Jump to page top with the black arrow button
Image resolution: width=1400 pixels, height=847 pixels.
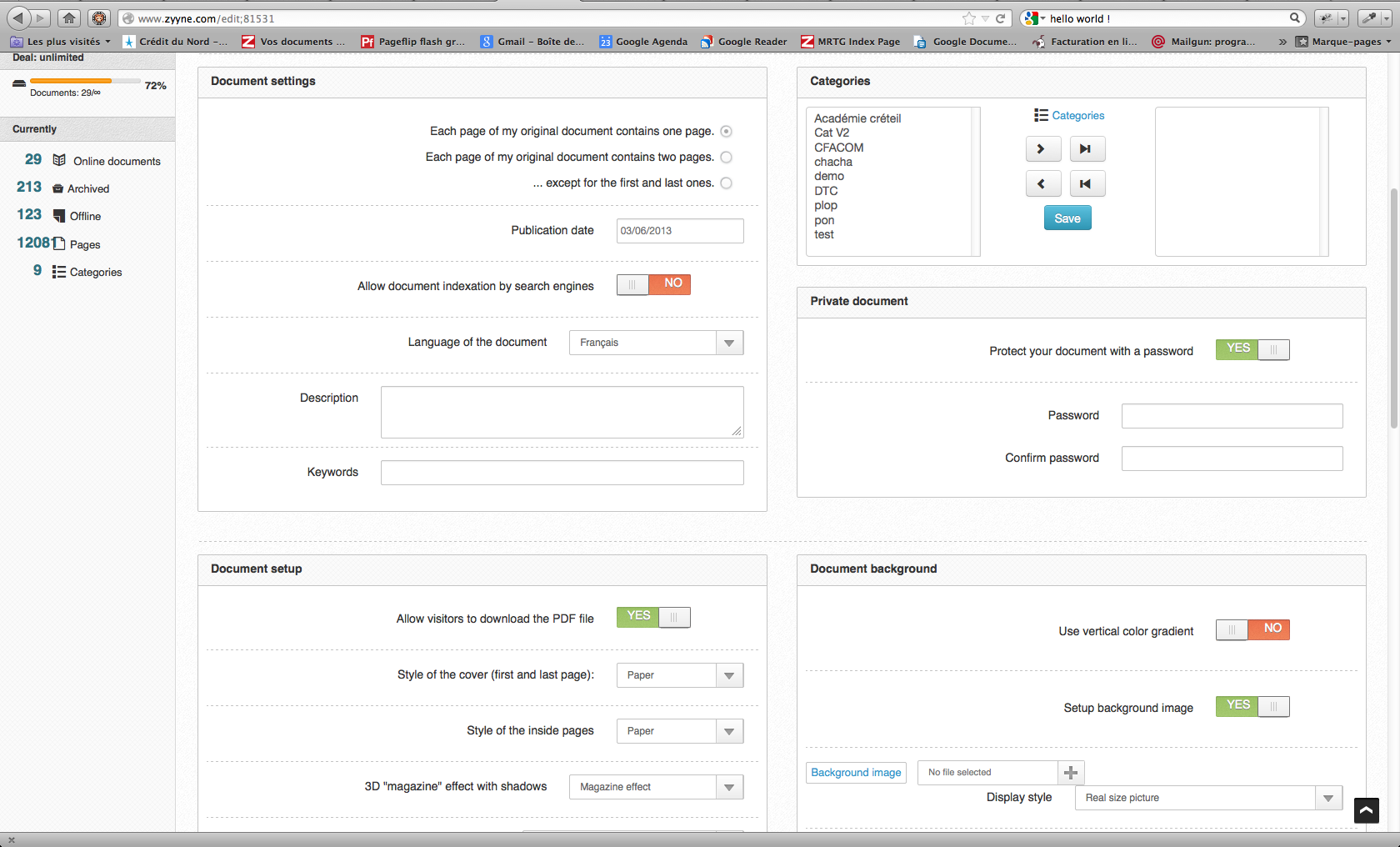tap(1367, 810)
